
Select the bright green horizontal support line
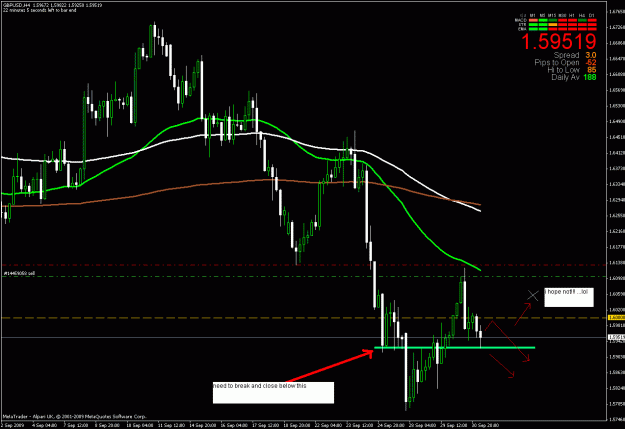click(x=454, y=348)
